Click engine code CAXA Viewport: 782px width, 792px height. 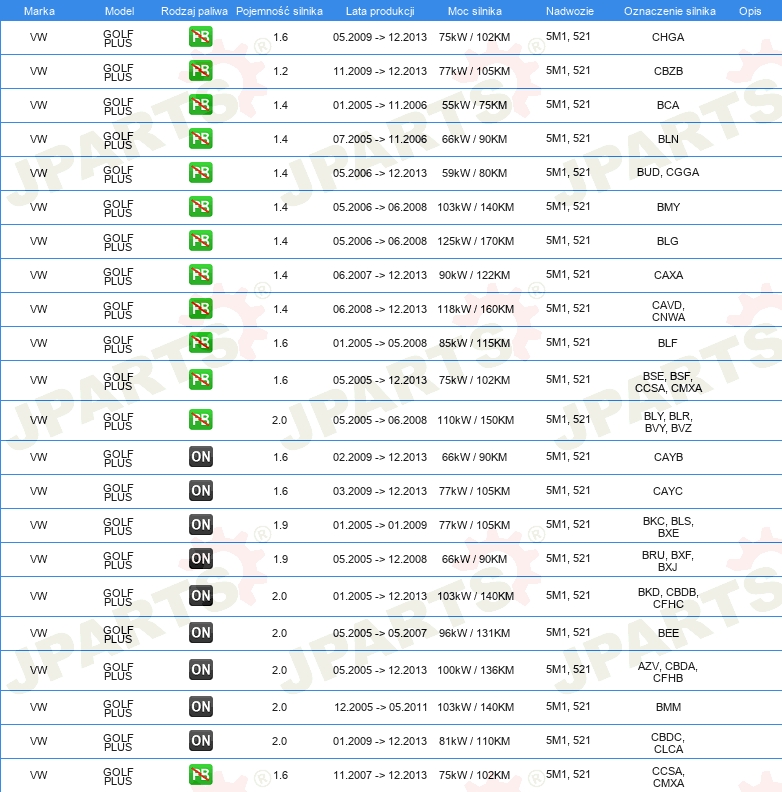point(668,275)
